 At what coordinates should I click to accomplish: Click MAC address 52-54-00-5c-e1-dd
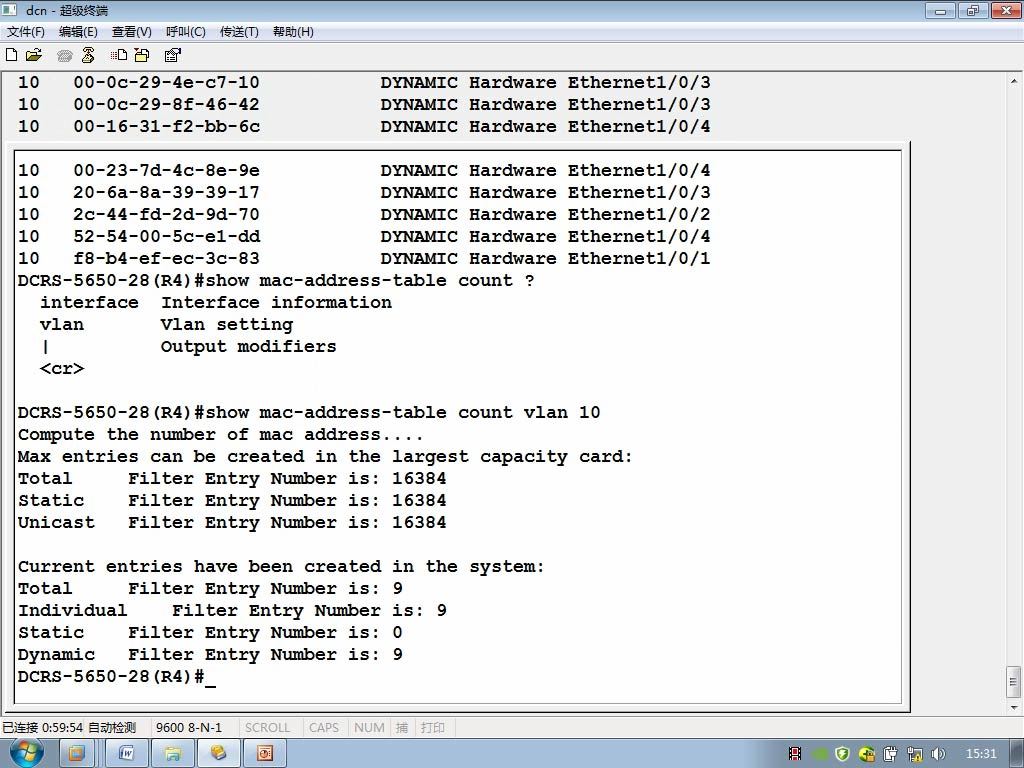coord(167,236)
